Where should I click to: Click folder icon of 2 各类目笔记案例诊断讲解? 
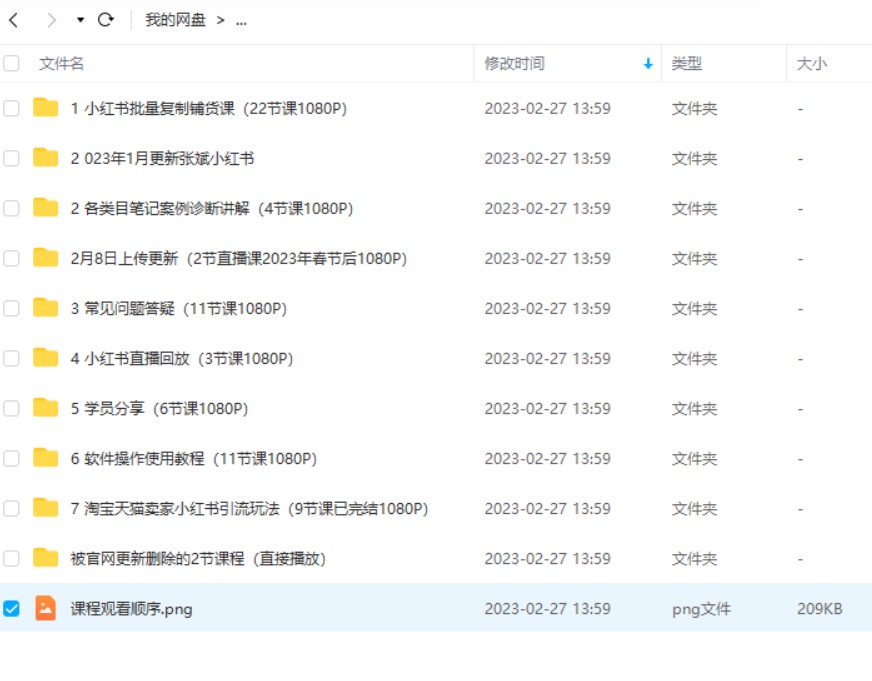[46, 207]
